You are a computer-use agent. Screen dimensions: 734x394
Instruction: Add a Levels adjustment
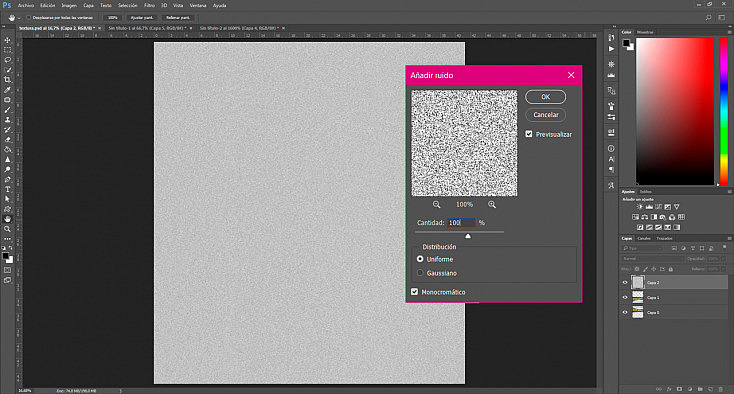point(649,206)
